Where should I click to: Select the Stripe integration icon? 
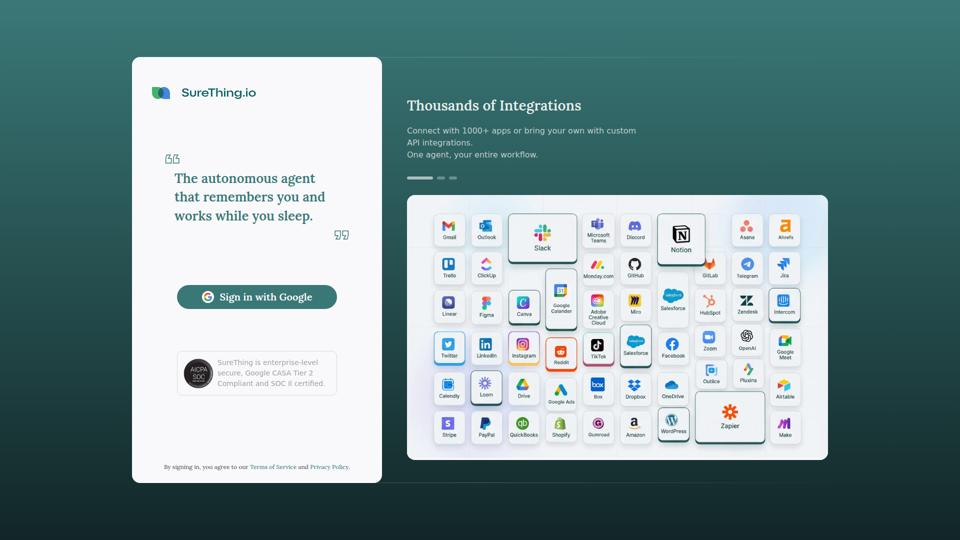pyautogui.click(x=449, y=427)
